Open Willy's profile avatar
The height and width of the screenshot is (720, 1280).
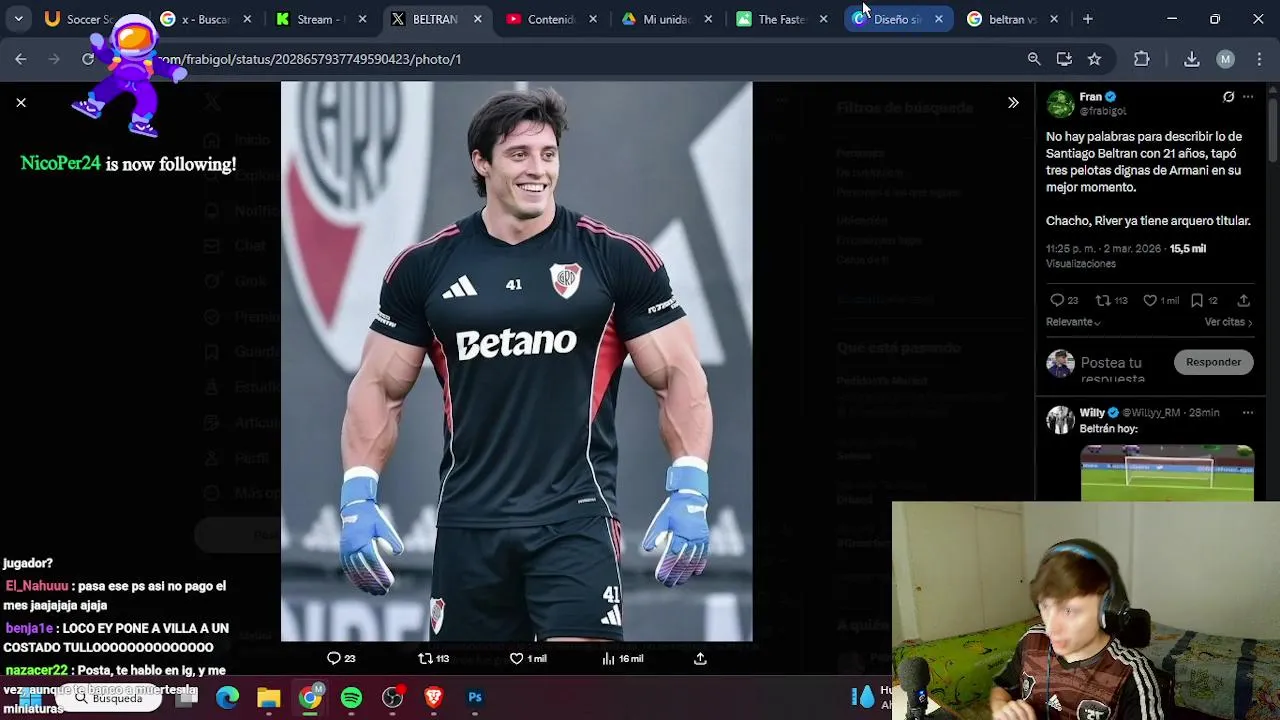[x=1060, y=419]
